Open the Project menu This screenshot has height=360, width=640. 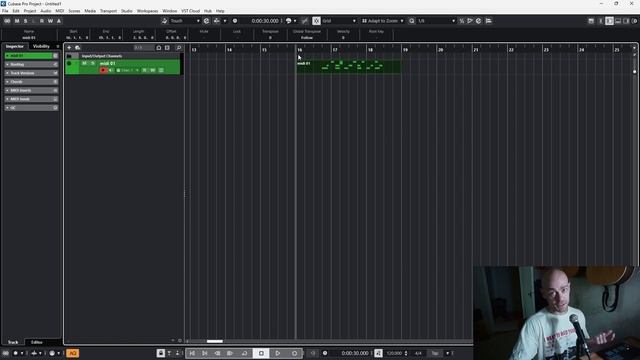point(30,11)
